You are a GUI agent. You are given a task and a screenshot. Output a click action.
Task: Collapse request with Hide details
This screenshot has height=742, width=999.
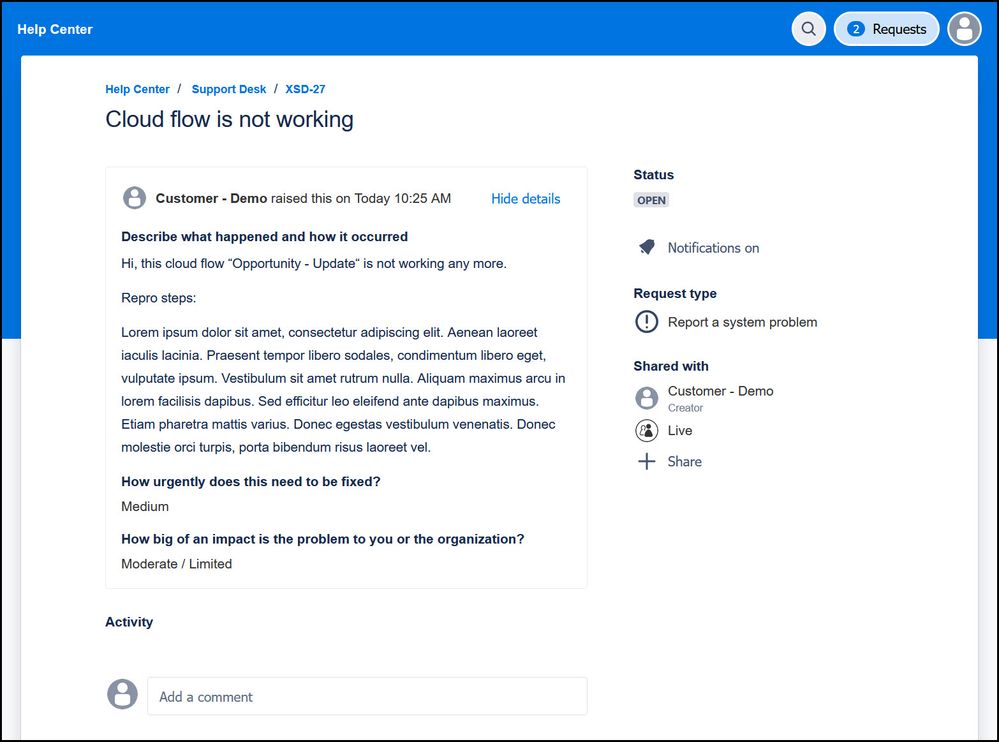525,199
